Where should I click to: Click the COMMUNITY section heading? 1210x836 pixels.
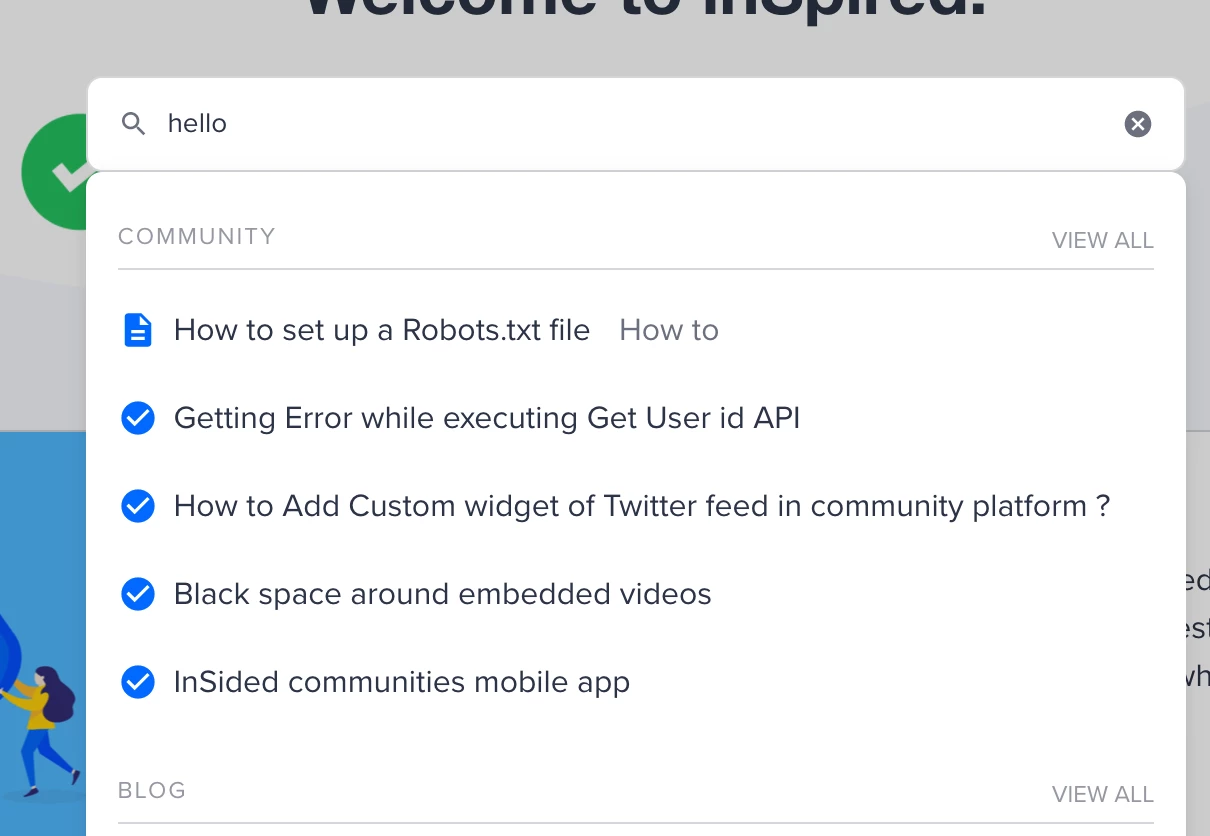point(197,237)
